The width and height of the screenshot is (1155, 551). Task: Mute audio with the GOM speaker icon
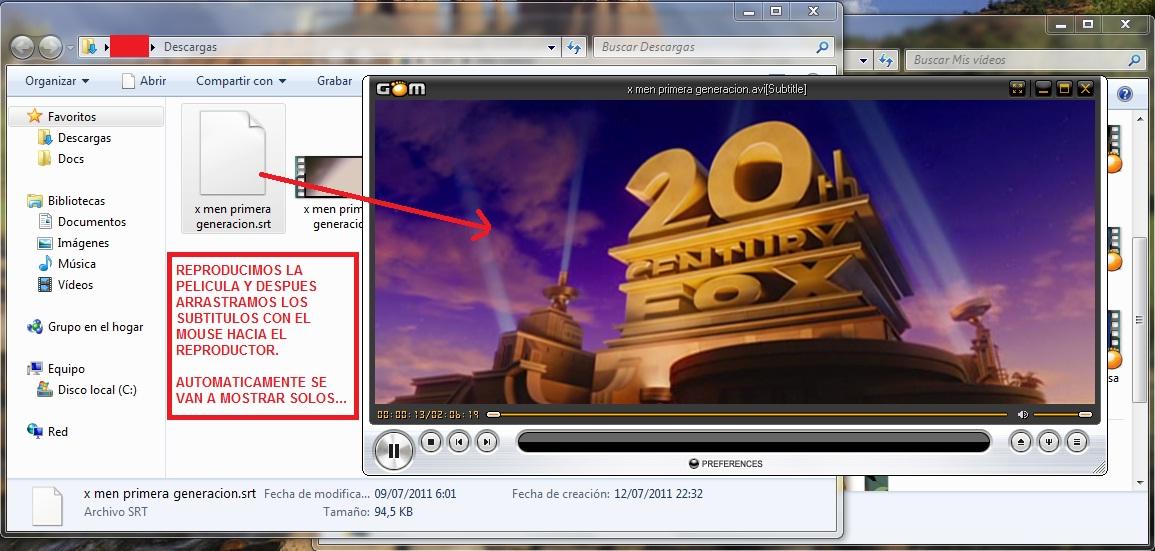click(1022, 415)
